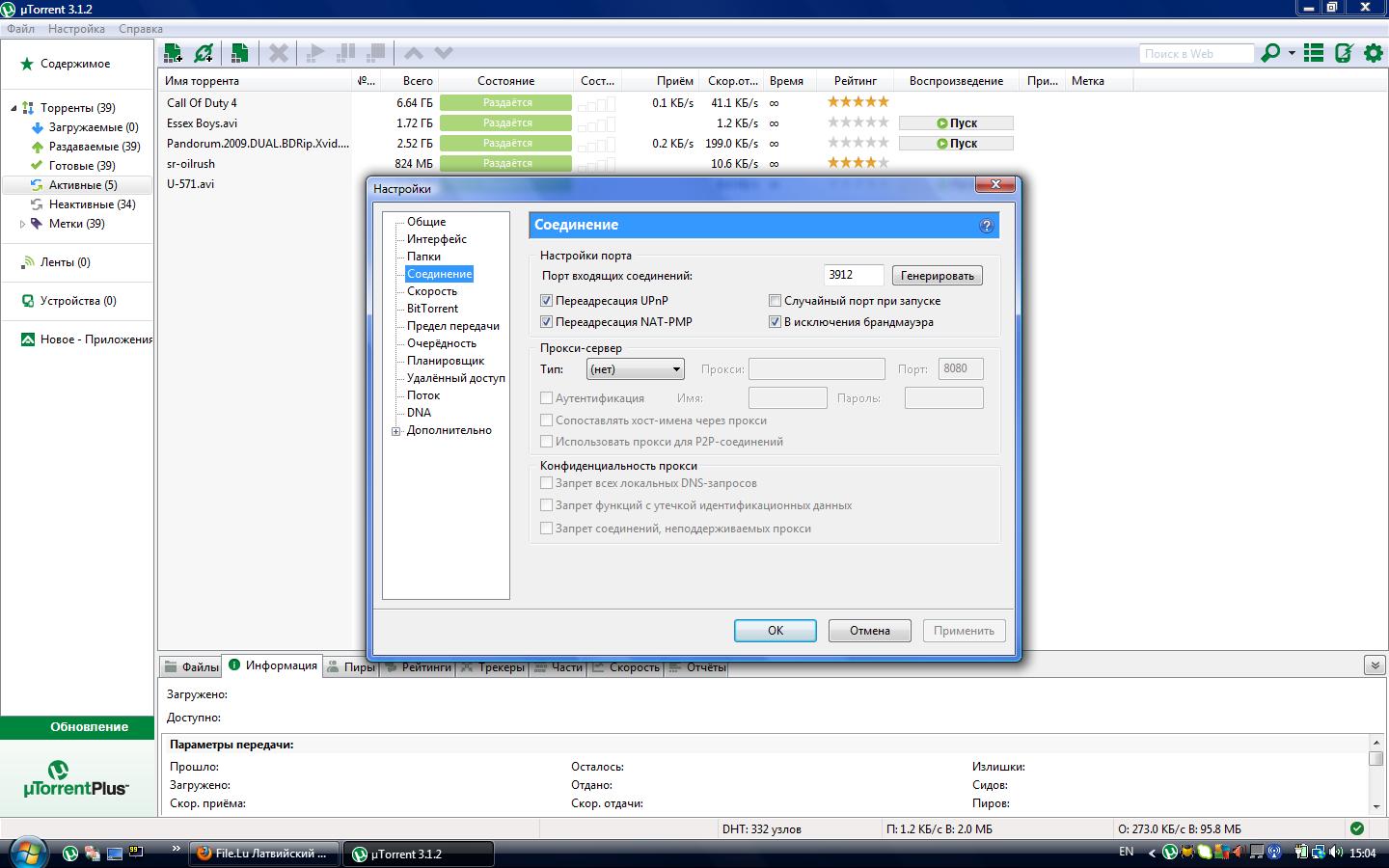Click the incoming port input field
Image resolution: width=1389 pixels, height=868 pixels.
coord(854,275)
